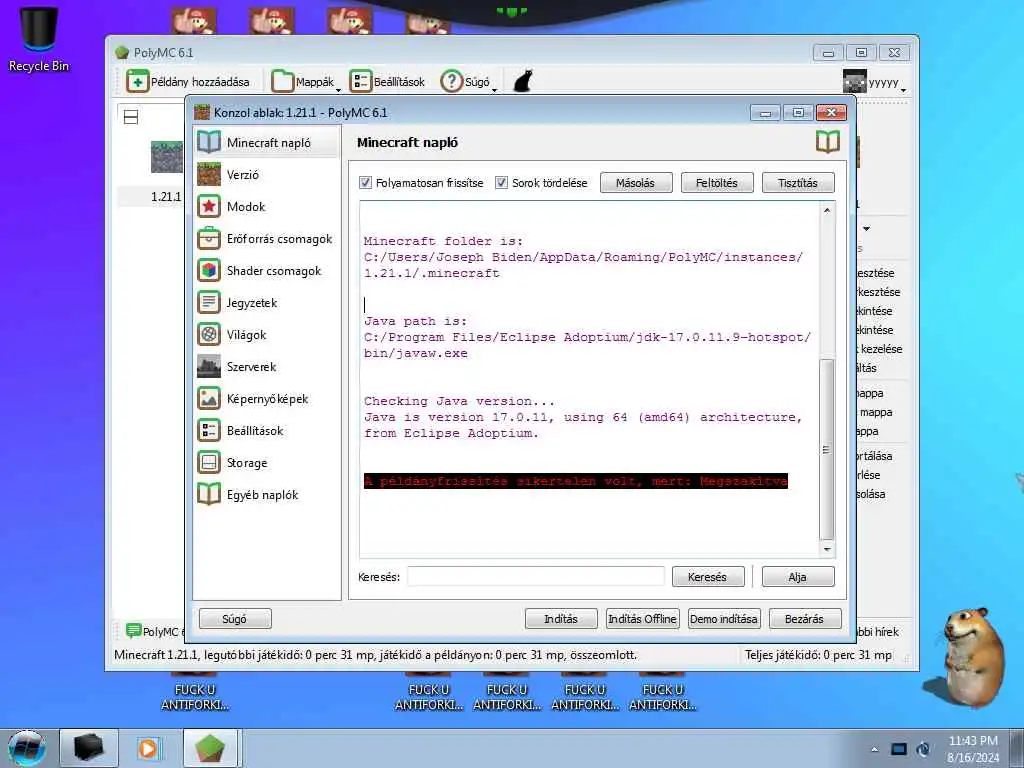This screenshot has height=768, width=1024.
Task: Click the green book icon at top right
Action: pyautogui.click(x=827, y=142)
